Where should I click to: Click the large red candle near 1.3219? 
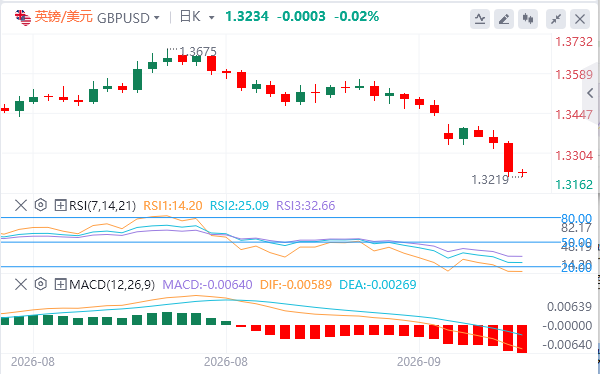508,157
